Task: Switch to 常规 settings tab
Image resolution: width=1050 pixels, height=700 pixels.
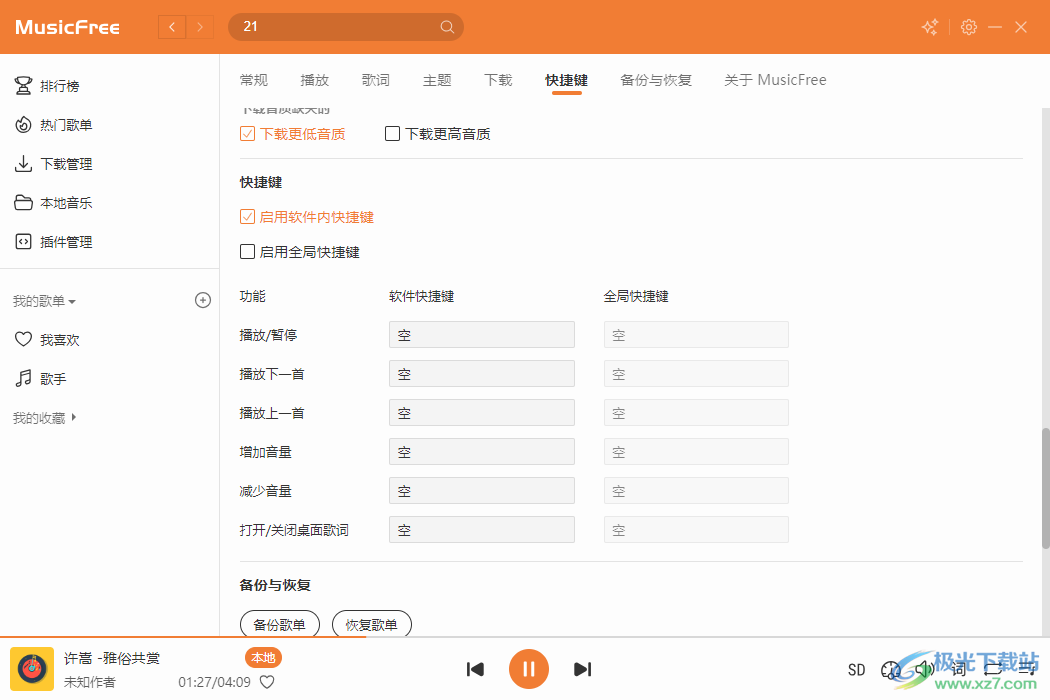Action: tap(254, 80)
